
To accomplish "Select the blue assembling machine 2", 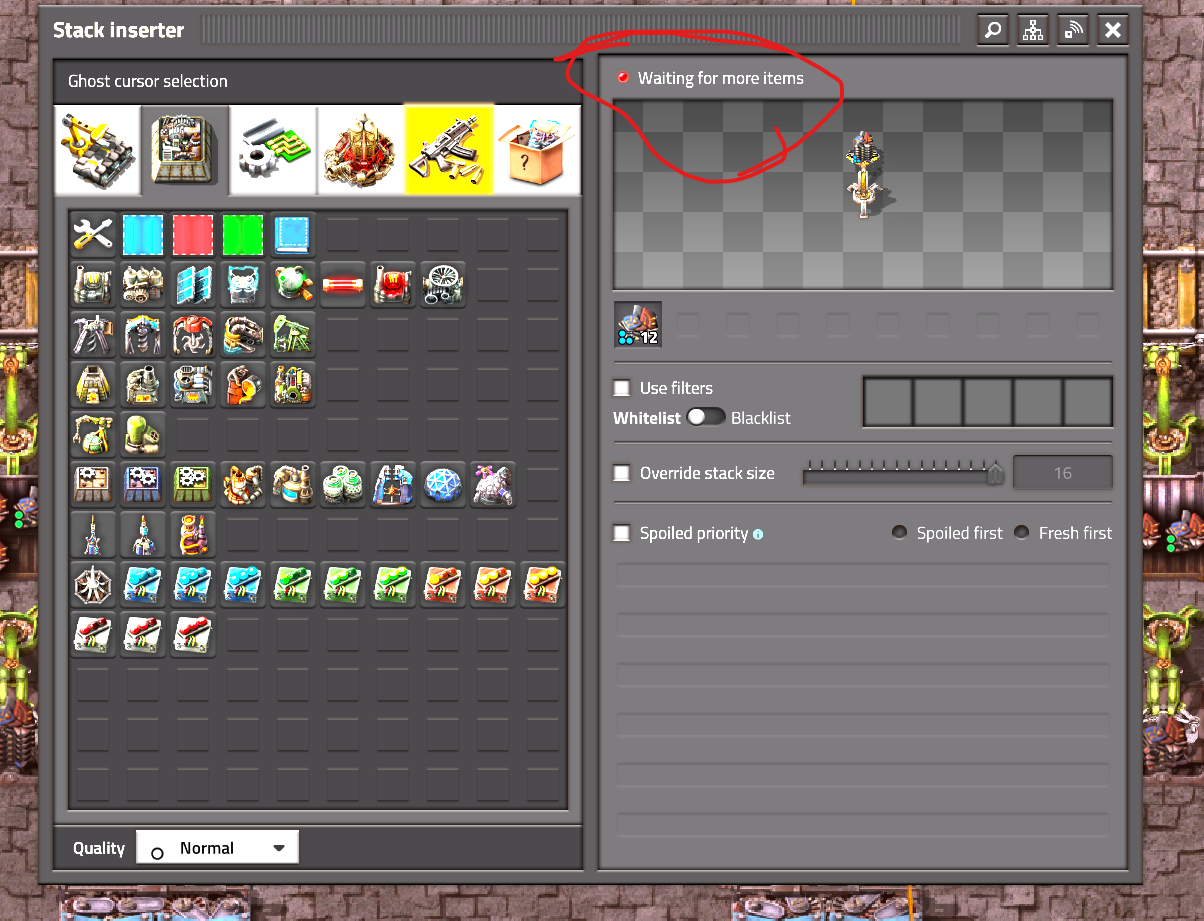I will [145, 485].
